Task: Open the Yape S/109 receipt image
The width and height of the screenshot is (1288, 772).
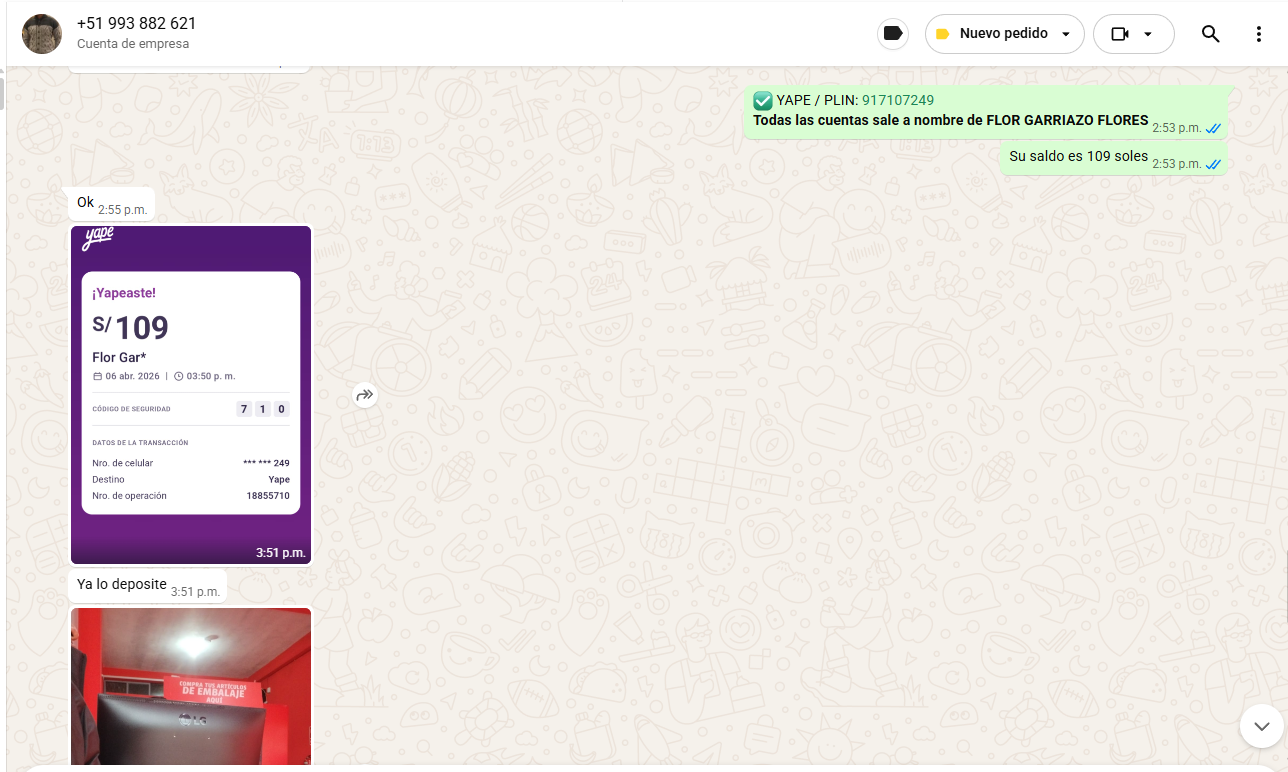Action: click(x=191, y=394)
